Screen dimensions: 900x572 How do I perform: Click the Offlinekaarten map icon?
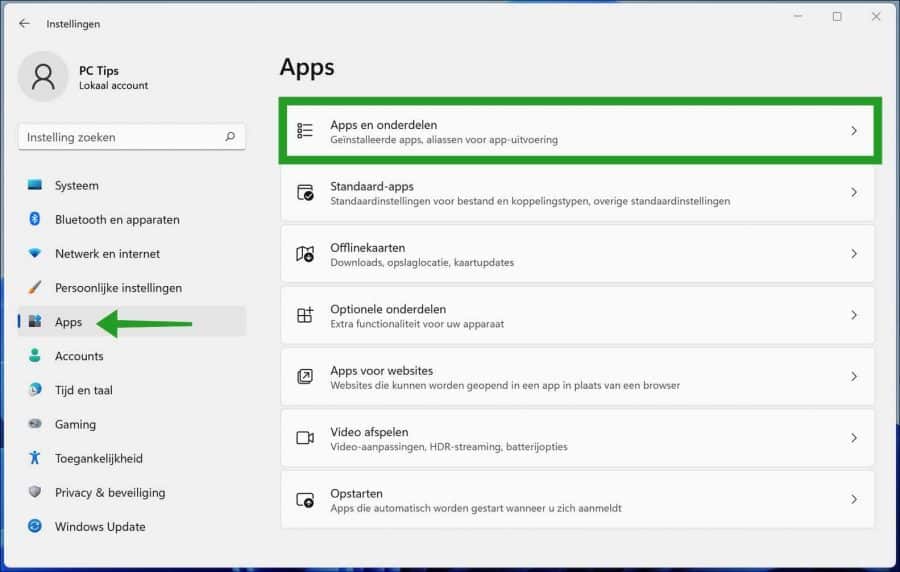[305, 254]
